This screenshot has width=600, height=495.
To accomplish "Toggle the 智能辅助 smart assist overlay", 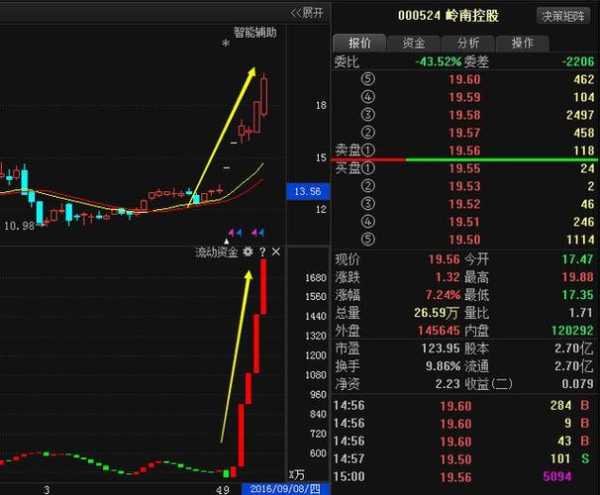I will [x=254, y=32].
